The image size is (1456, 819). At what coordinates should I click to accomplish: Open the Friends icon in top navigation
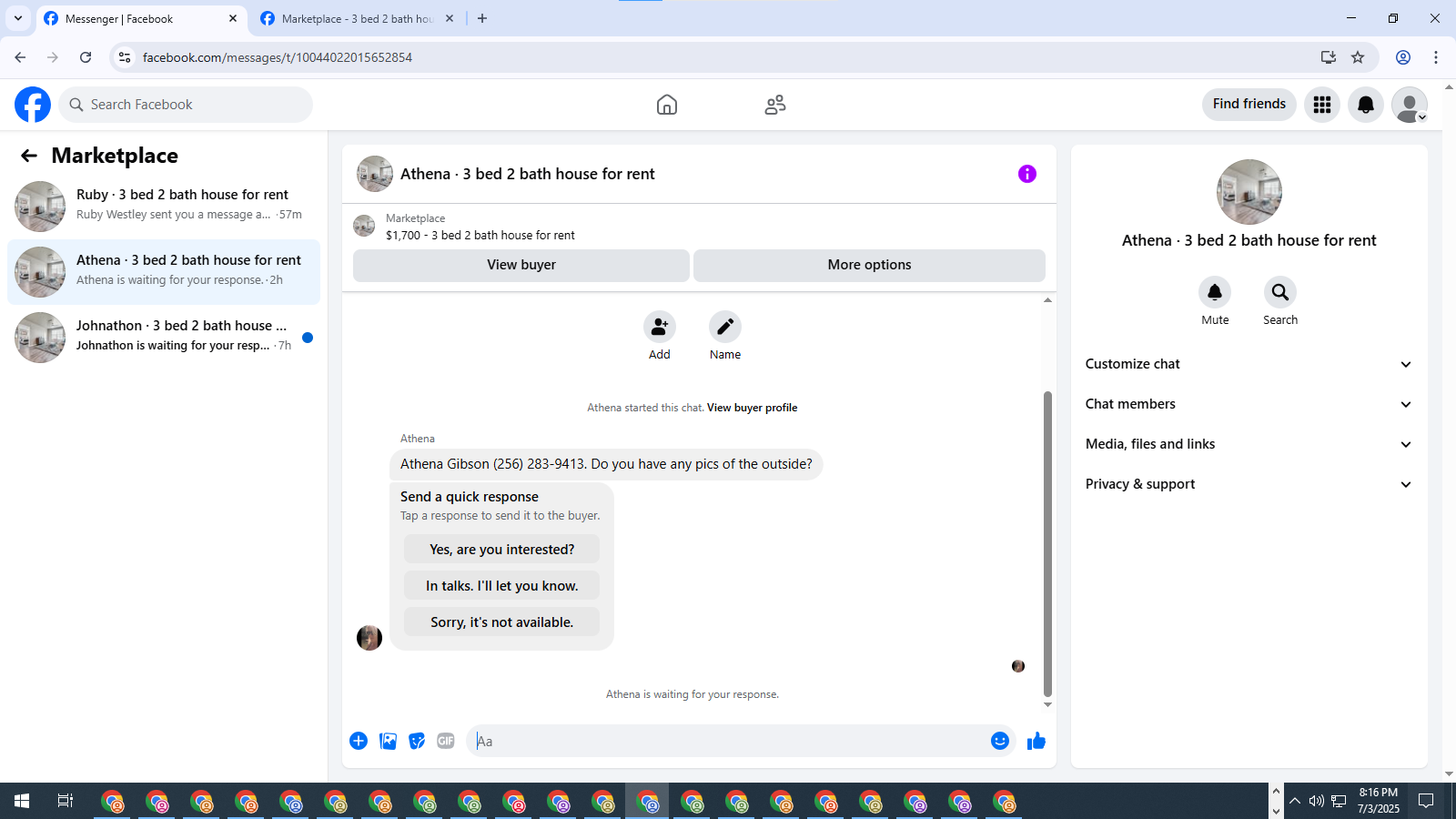pyautogui.click(x=775, y=105)
